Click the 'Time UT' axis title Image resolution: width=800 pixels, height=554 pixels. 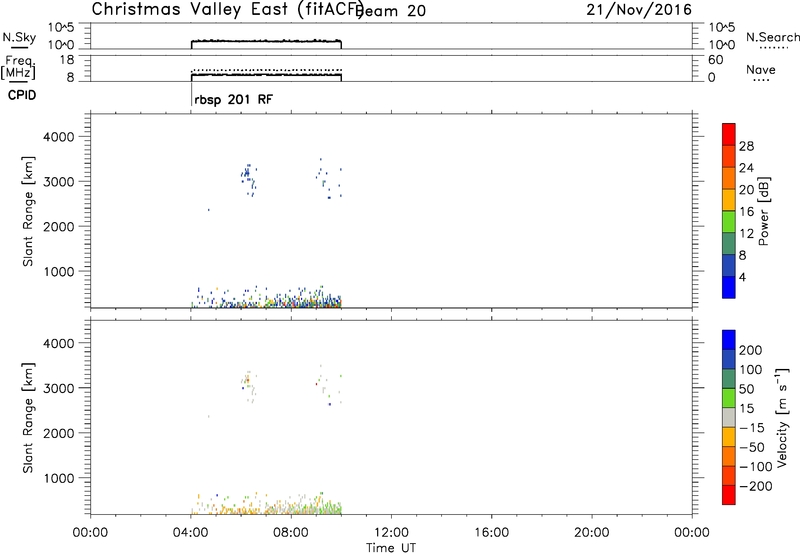[391, 548]
